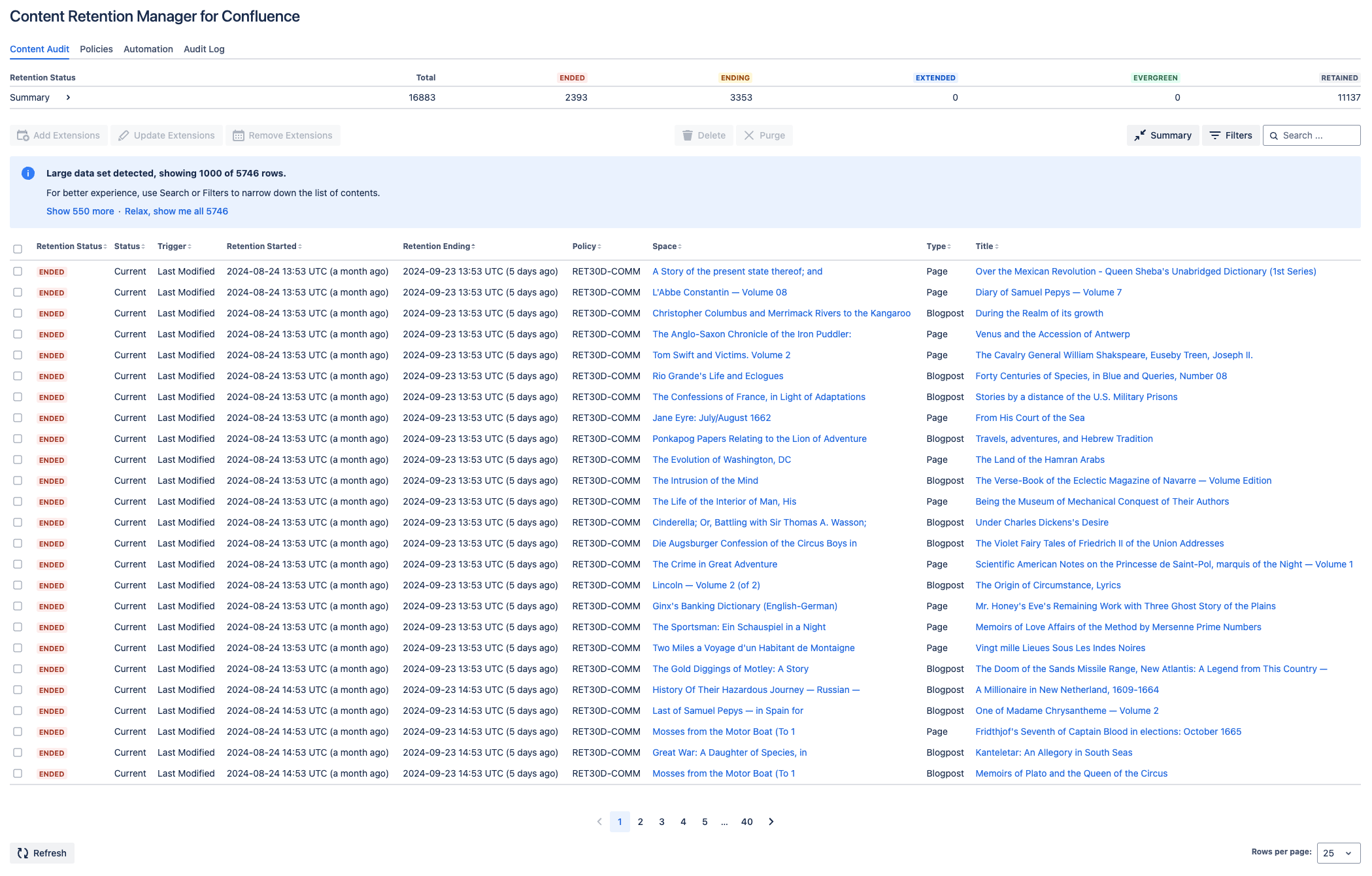Viewport: 1372px width, 876px height.
Task: Click the Delete trash icon
Action: pos(688,135)
